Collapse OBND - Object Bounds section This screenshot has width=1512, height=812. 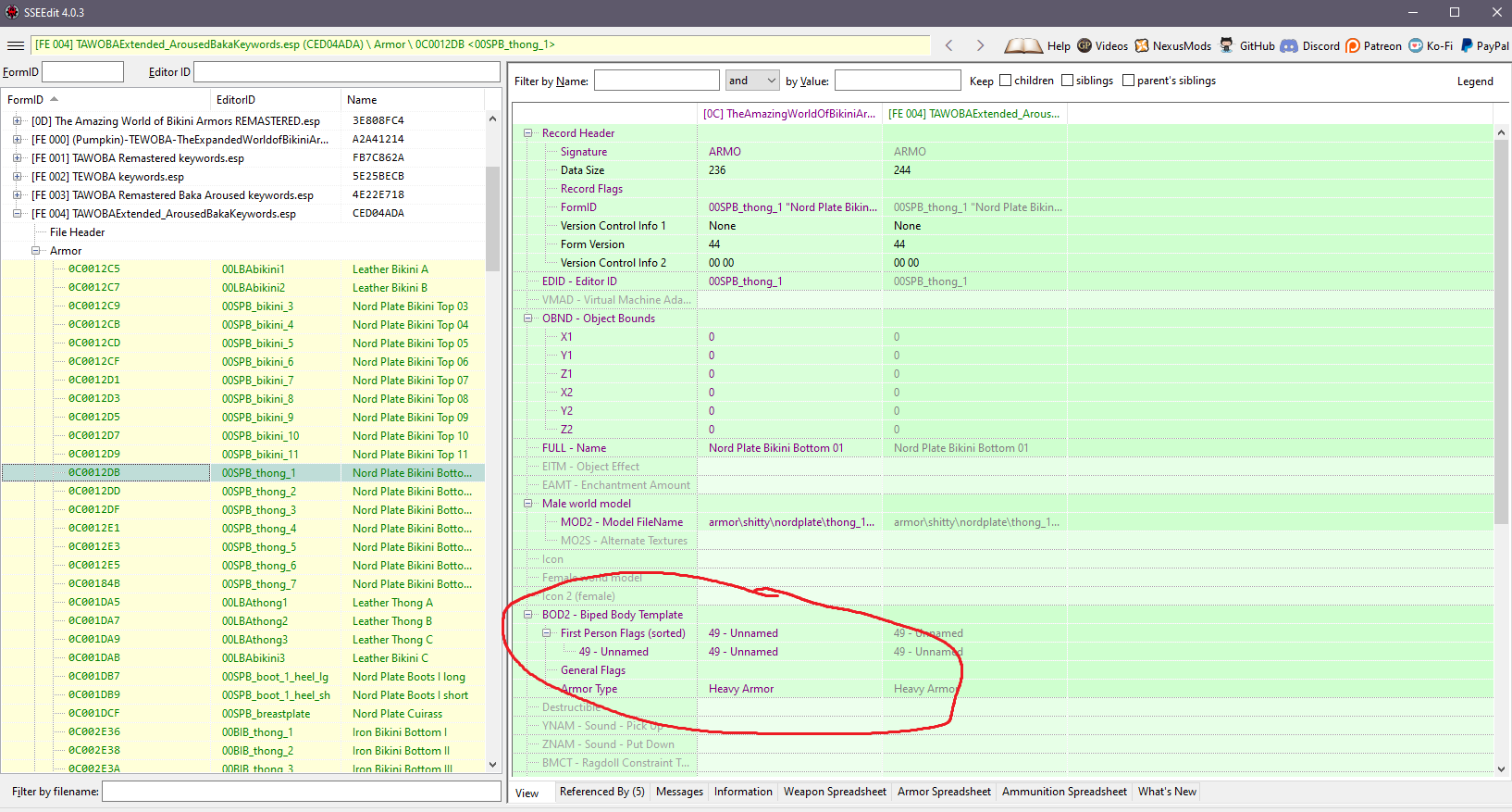[x=528, y=318]
